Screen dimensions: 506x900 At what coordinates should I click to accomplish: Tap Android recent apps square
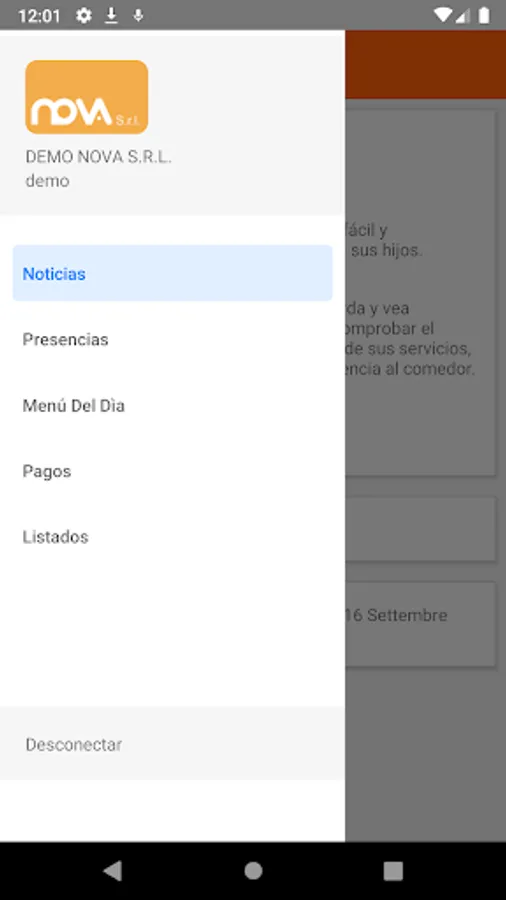tap(393, 871)
